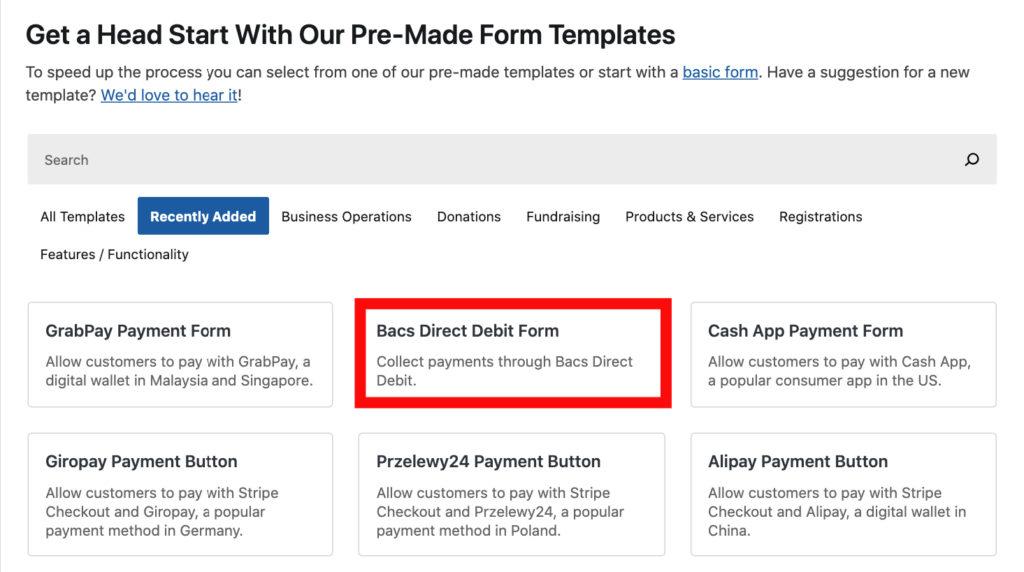Open the basic form link
Screen dimensions: 1024x572
(720, 73)
